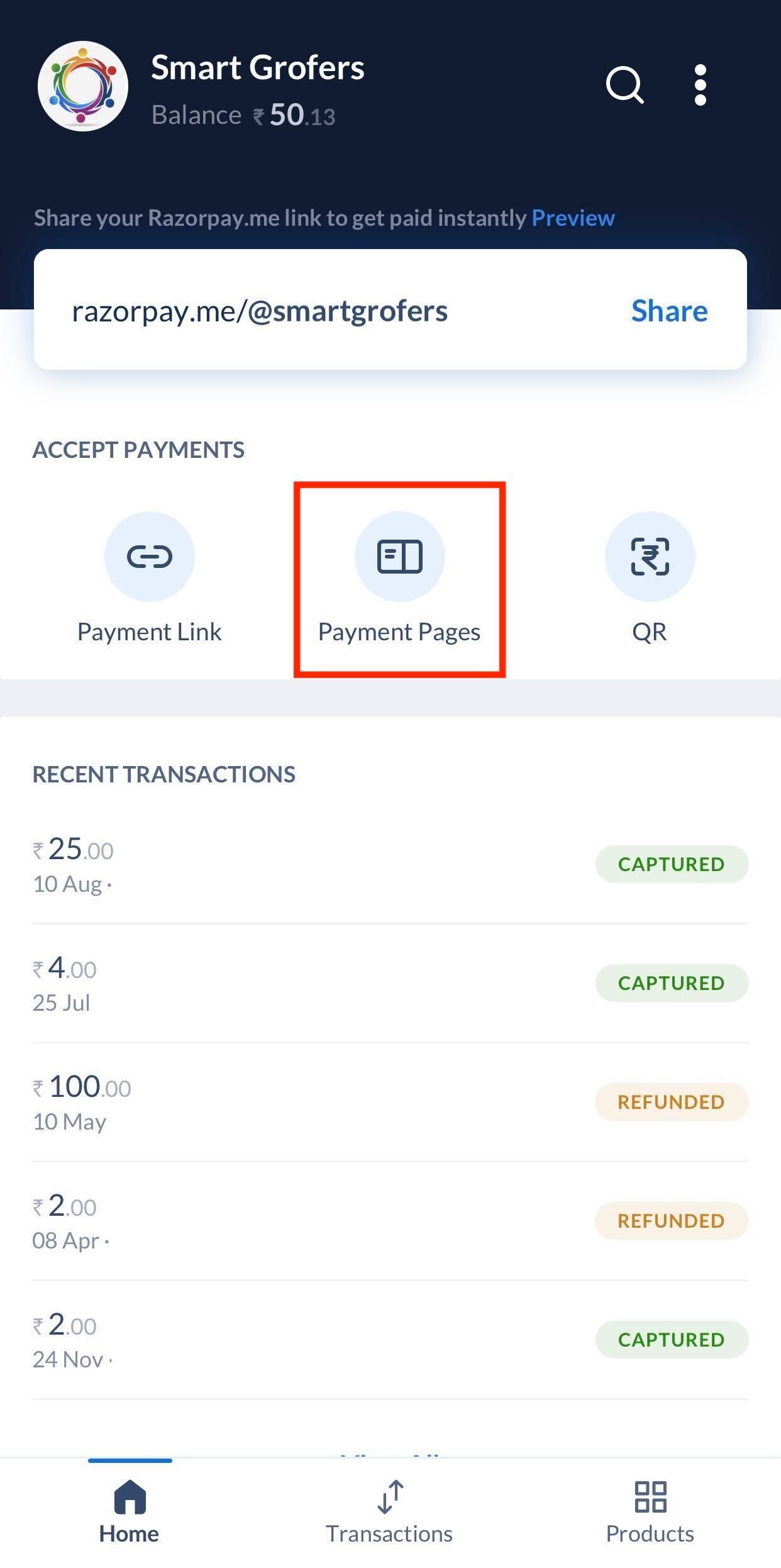
Task: Open the Preview link
Action: [573, 218]
